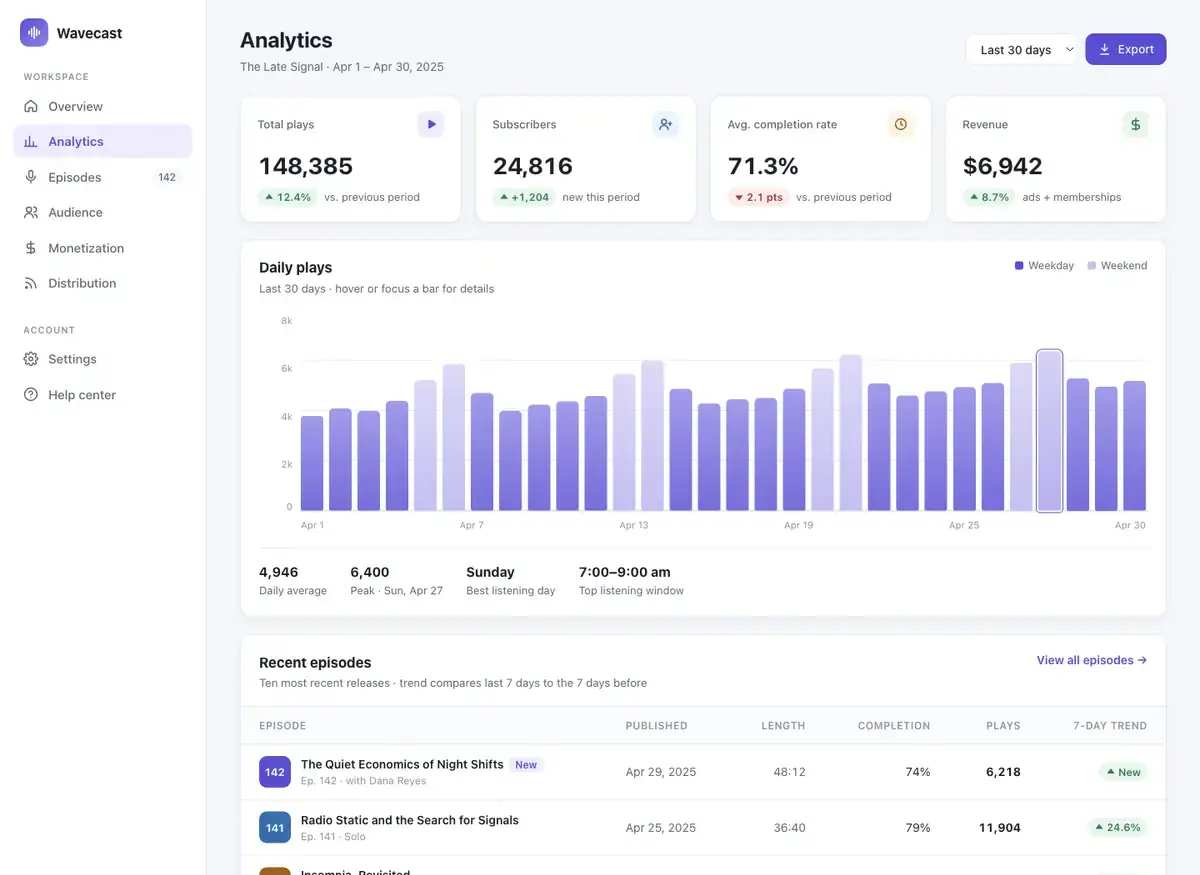Click the 71.3% completion rate value
The image size is (1200, 875).
pyautogui.click(x=763, y=166)
